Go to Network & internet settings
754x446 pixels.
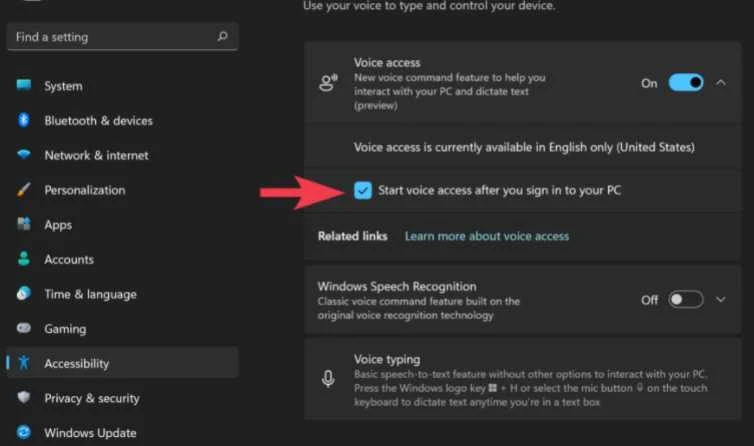[122, 155]
